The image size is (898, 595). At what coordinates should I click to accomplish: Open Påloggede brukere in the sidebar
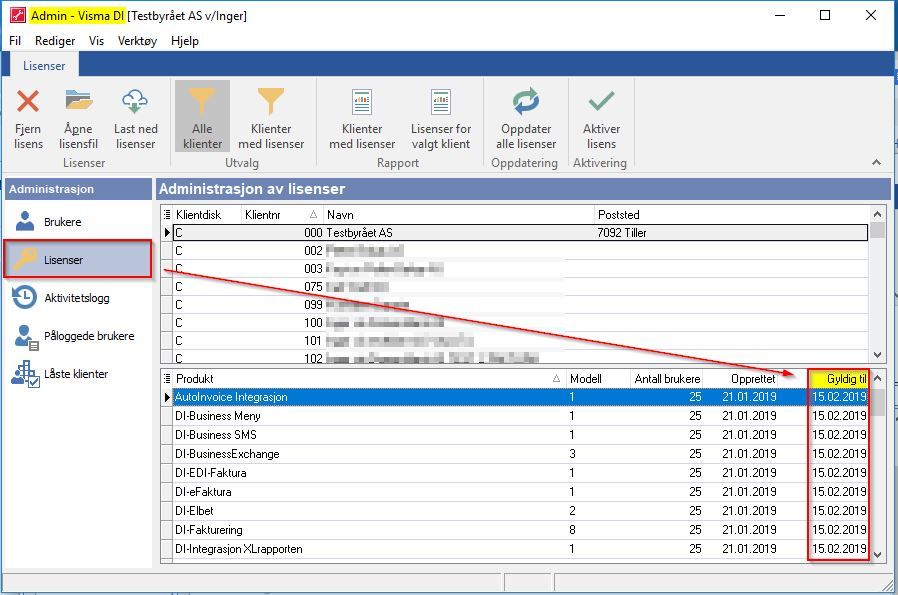78,336
